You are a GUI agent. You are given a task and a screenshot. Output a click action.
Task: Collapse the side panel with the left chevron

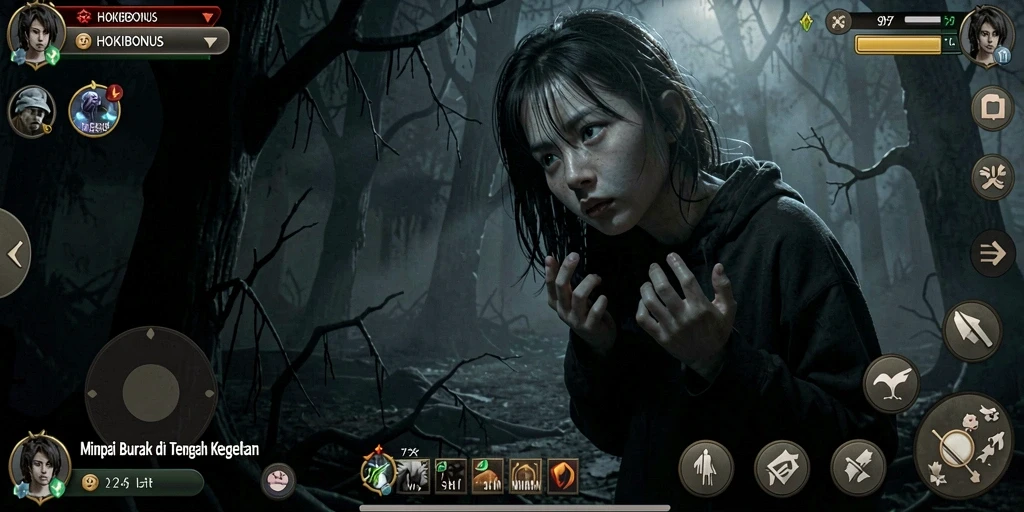pos(14,253)
